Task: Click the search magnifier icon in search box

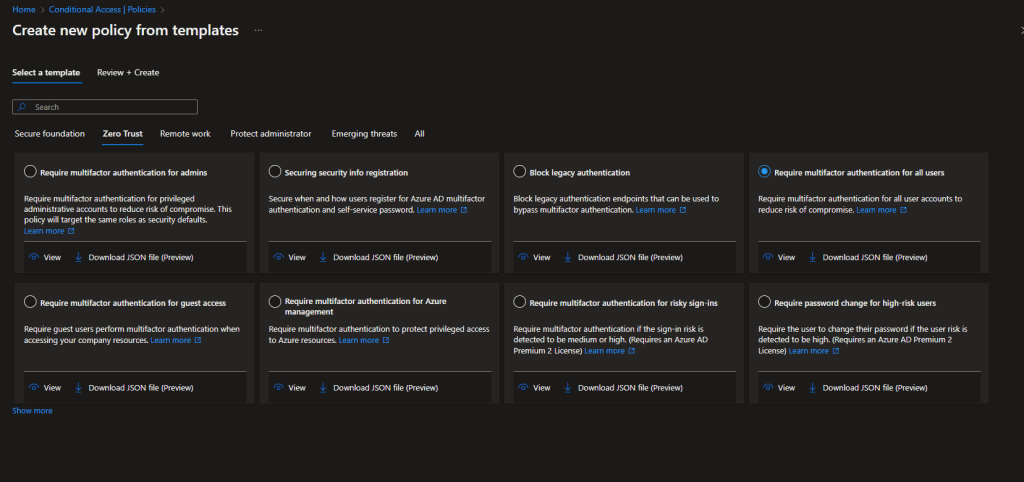Action: (22, 107)
